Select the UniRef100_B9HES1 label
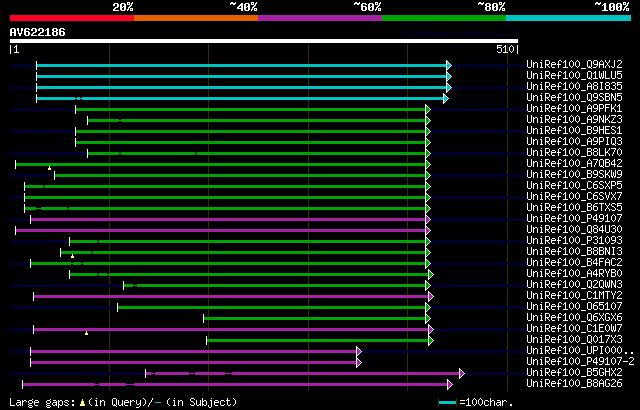This screenshot has height=410, width=640. (x=574, y=130)
